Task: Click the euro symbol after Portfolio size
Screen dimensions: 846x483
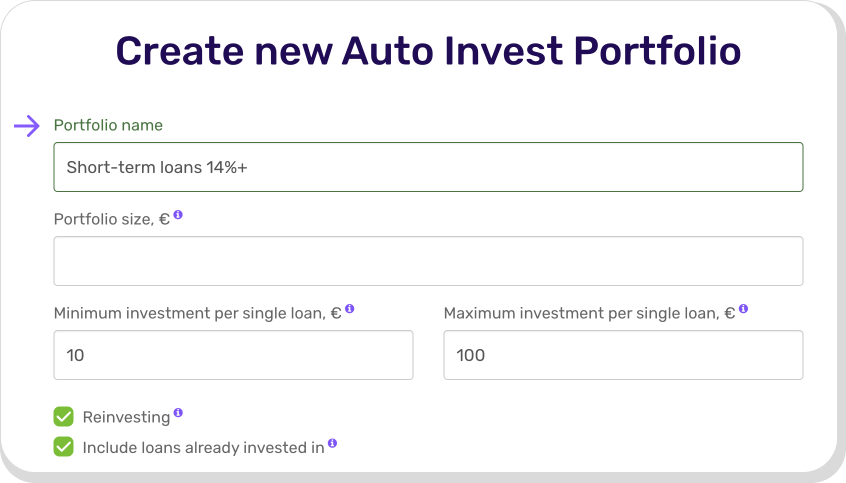Action: 164,219
